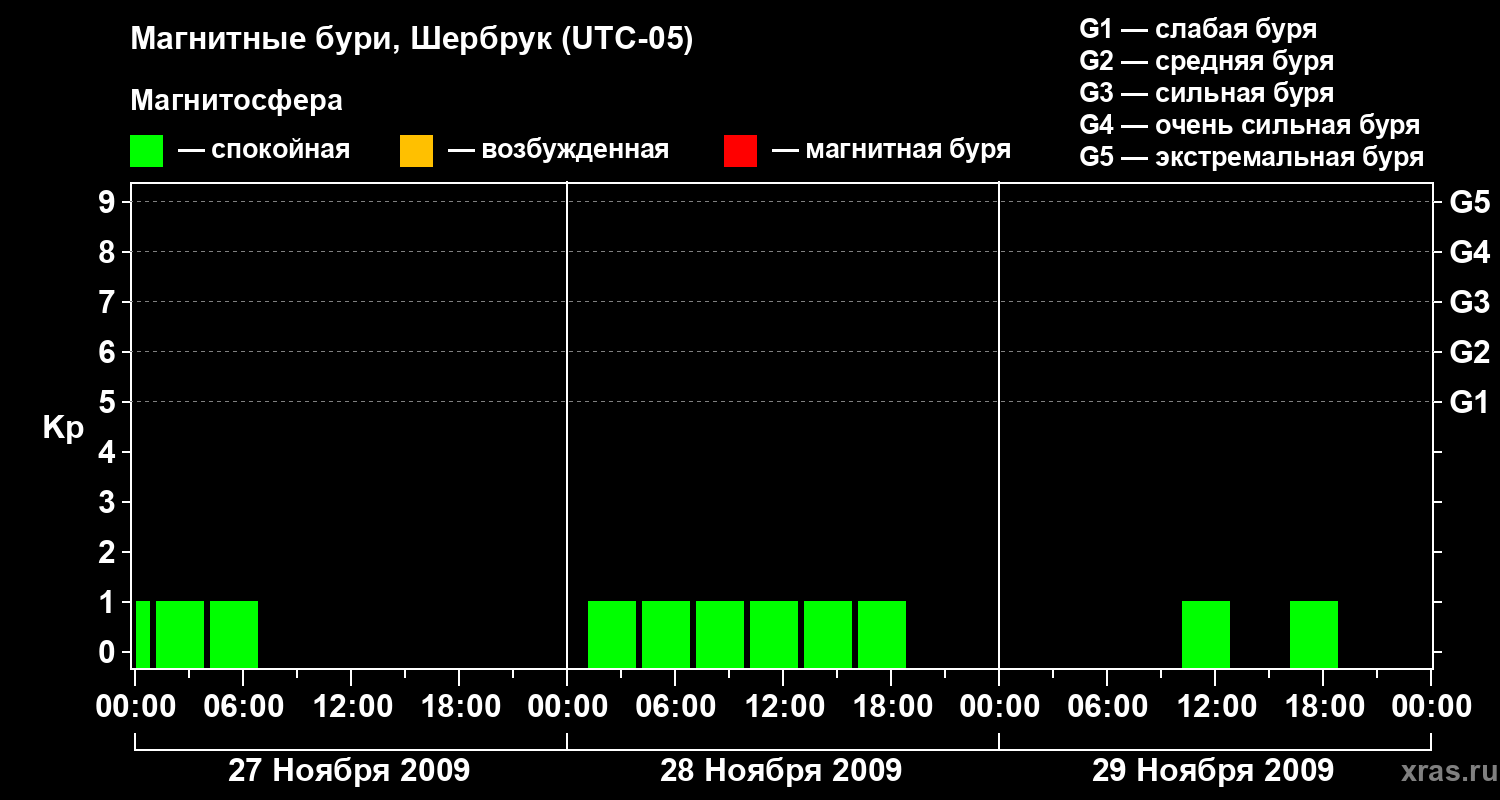Click the orange 'возбужденная' legend swatch
The height and width of the screenshot is (800, 1500).
click(416, 151)
